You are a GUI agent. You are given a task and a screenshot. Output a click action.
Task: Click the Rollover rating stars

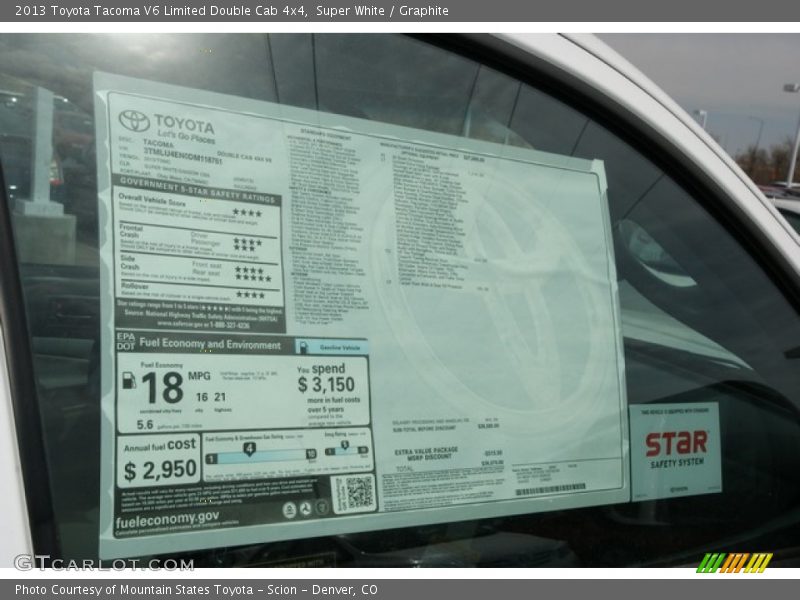(x=251, y=294)
